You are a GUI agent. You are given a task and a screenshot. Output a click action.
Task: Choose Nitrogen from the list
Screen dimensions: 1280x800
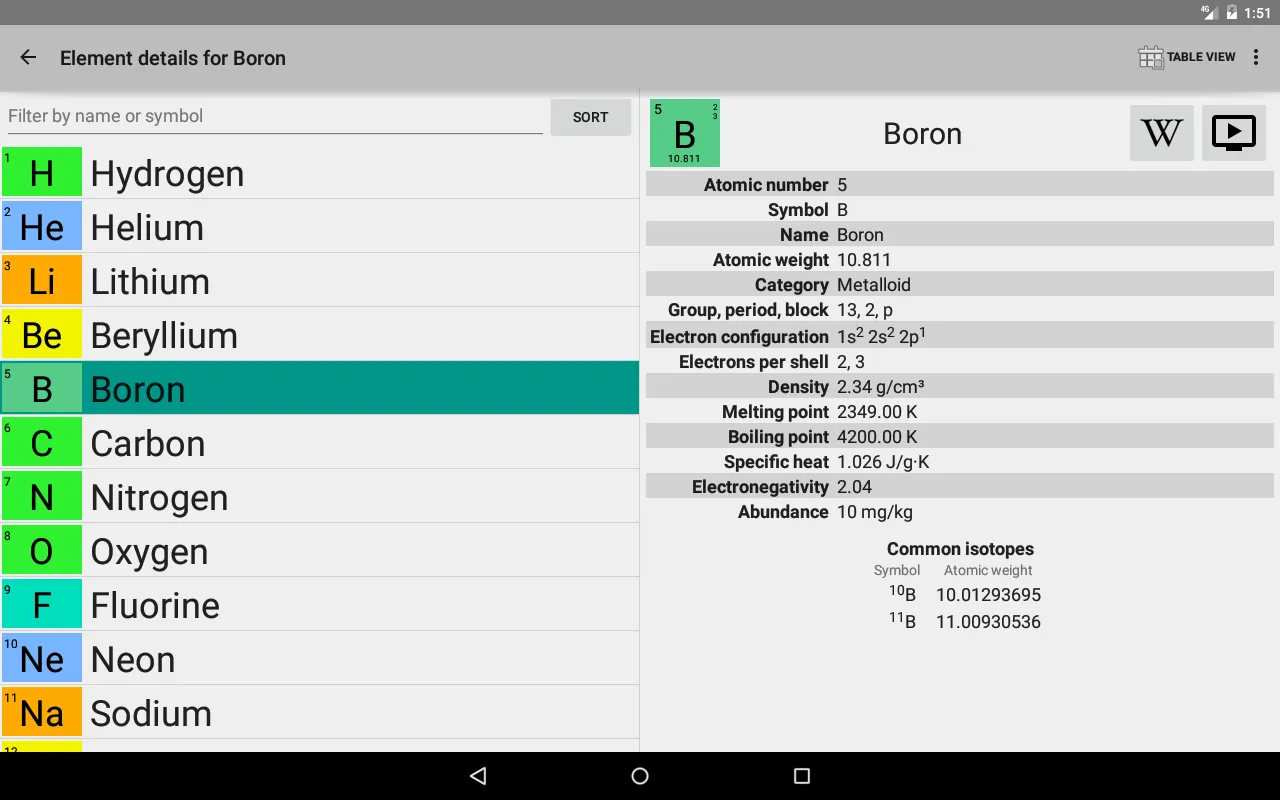[x=360, y=497]
